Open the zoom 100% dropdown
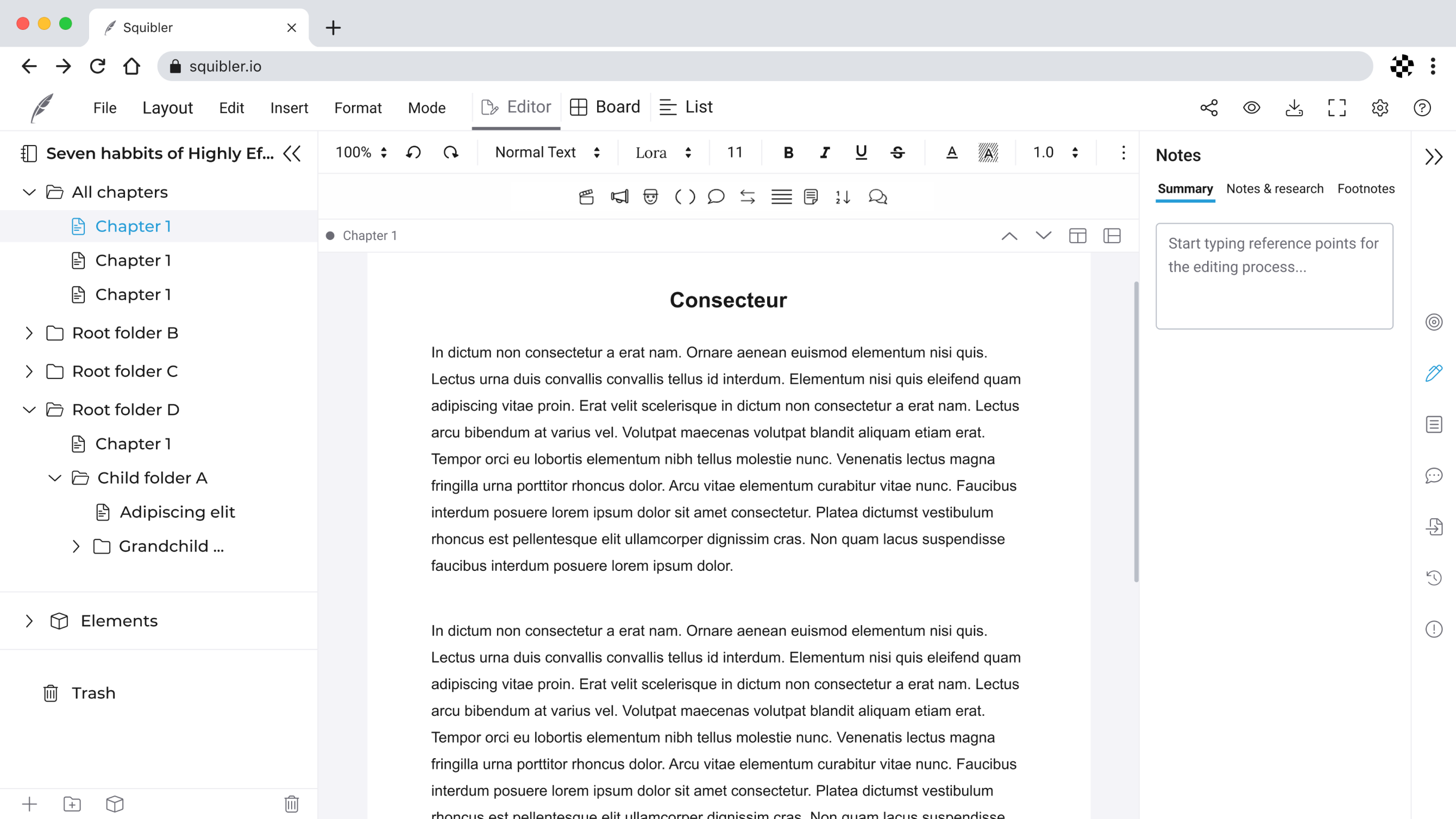 pyautogui.click(x=361, y=153)
